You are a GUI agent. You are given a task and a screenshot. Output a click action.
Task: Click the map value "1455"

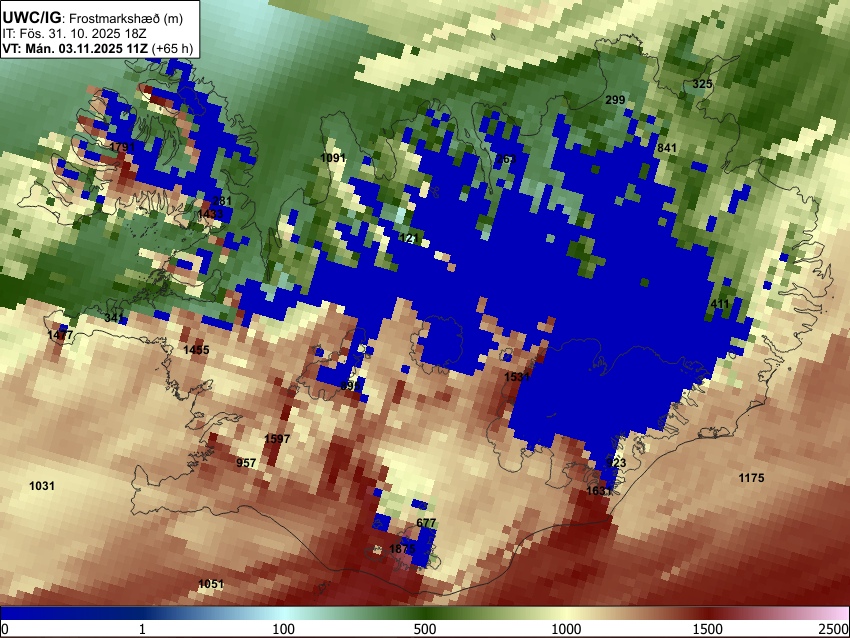(x=196, y=350)
